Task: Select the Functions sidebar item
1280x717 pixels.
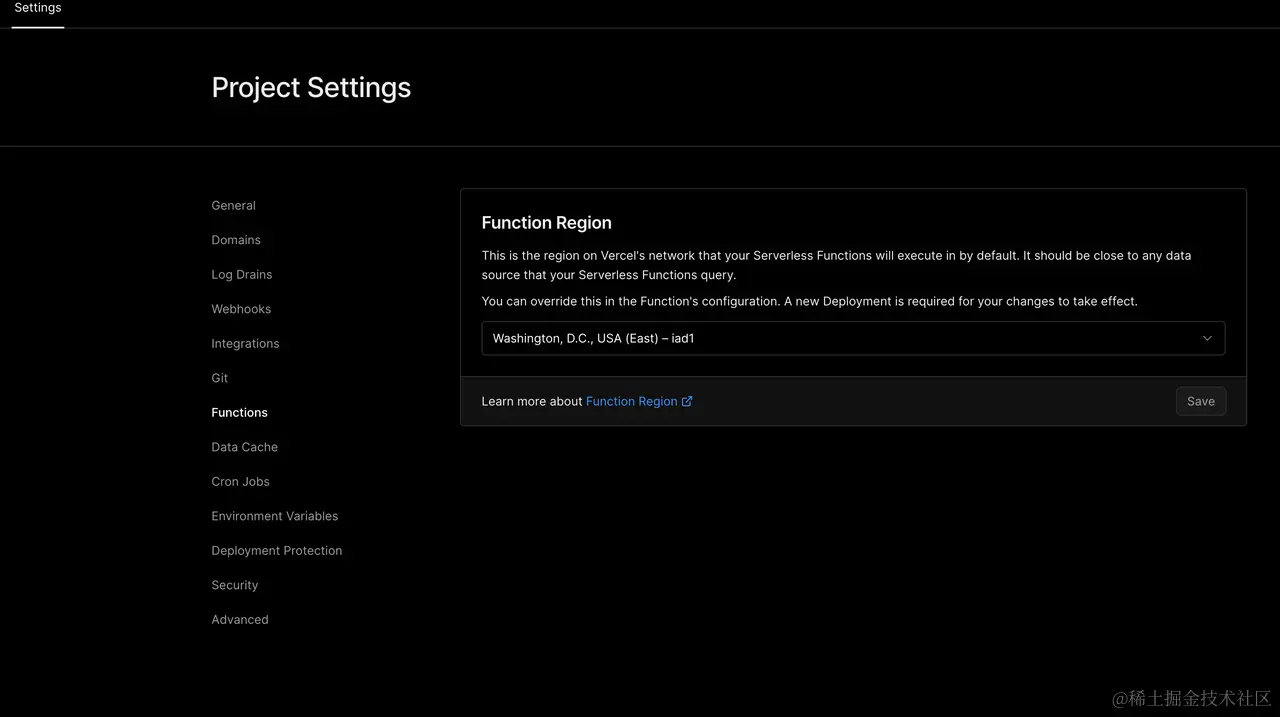Action: click(239, 413)
